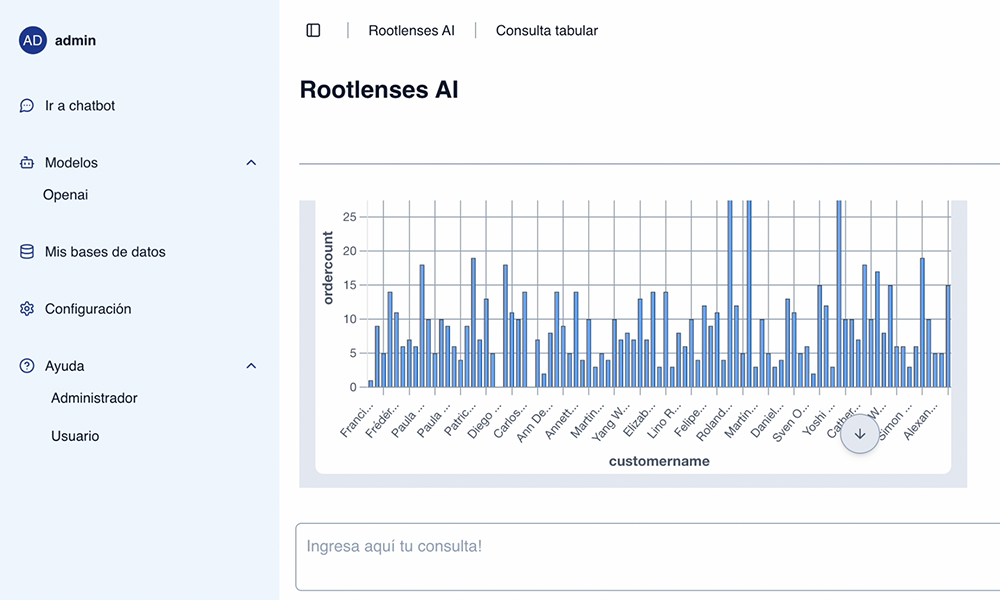Click the database cylinder icon

click(x=27, y=252)
